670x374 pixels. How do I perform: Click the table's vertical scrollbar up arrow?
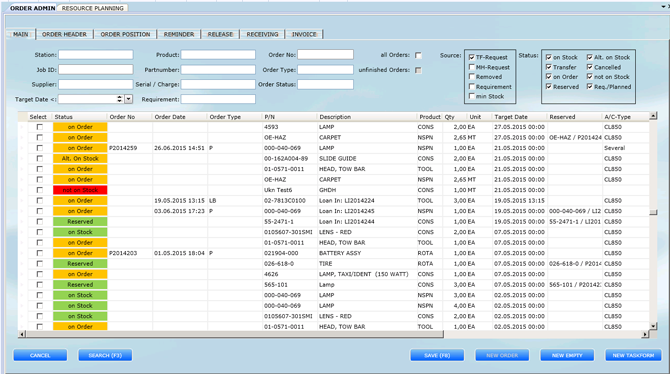[x=653, y=116]
